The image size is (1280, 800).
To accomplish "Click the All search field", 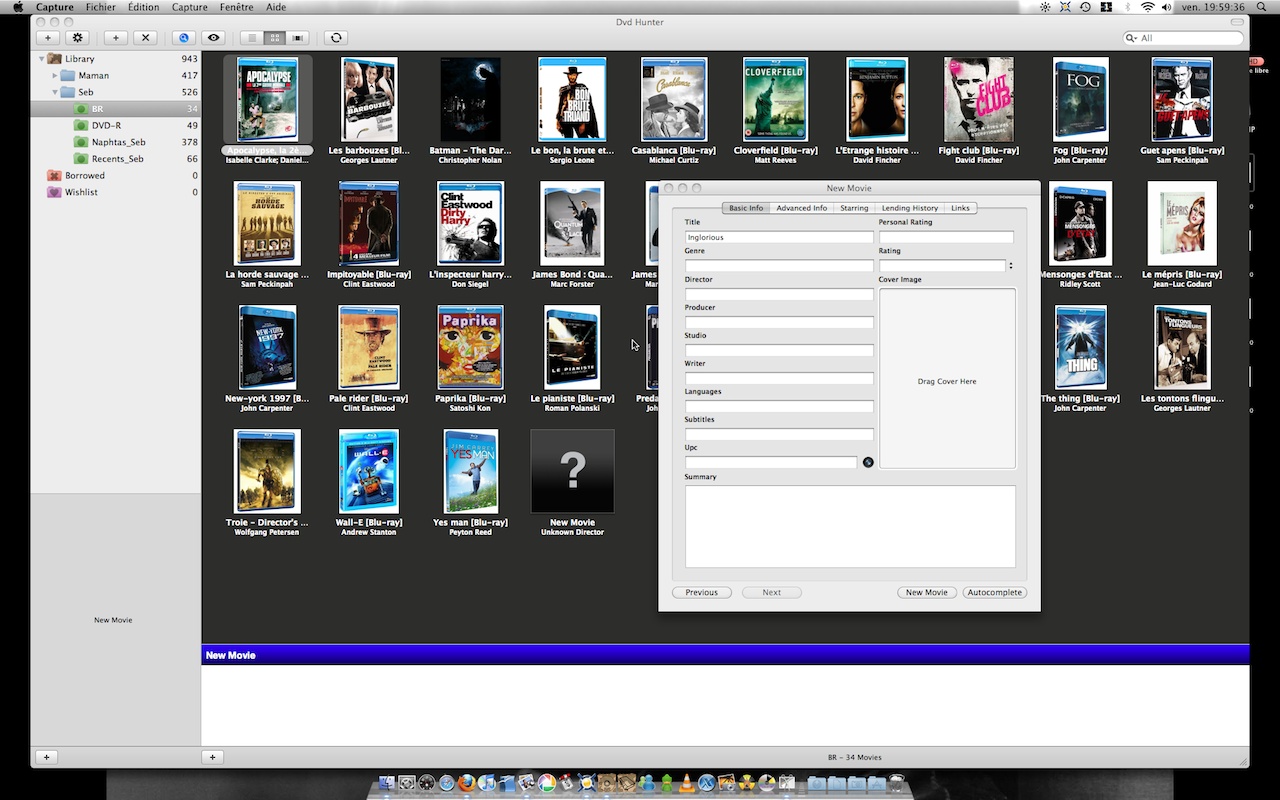I will [1183, 38].
